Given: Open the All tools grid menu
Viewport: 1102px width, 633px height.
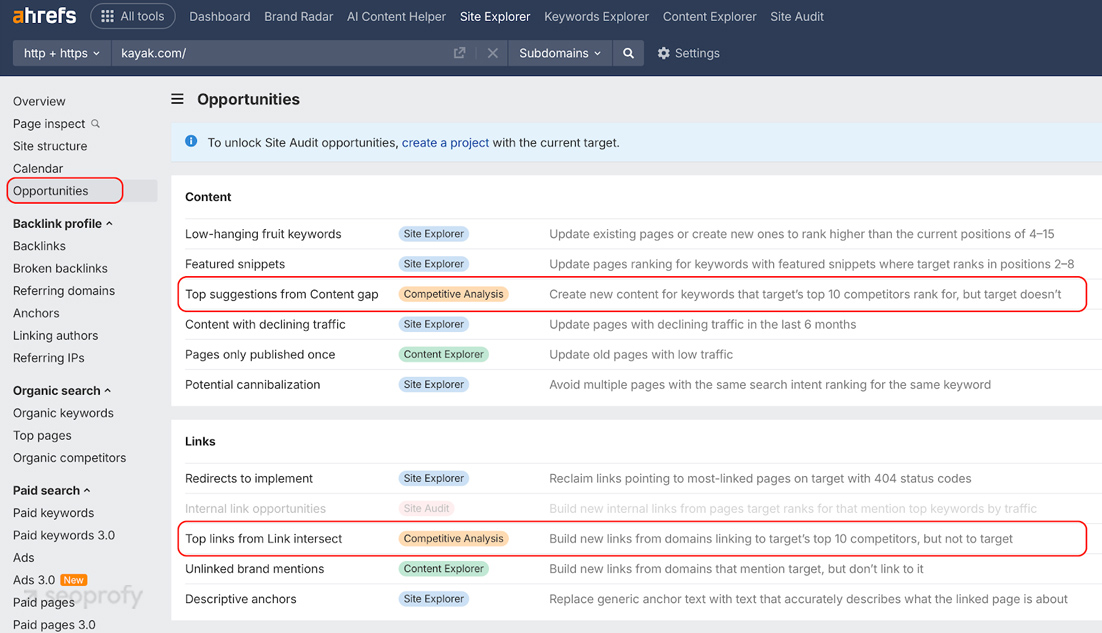Looking at the screenshot, I should (x=133, y=16).
